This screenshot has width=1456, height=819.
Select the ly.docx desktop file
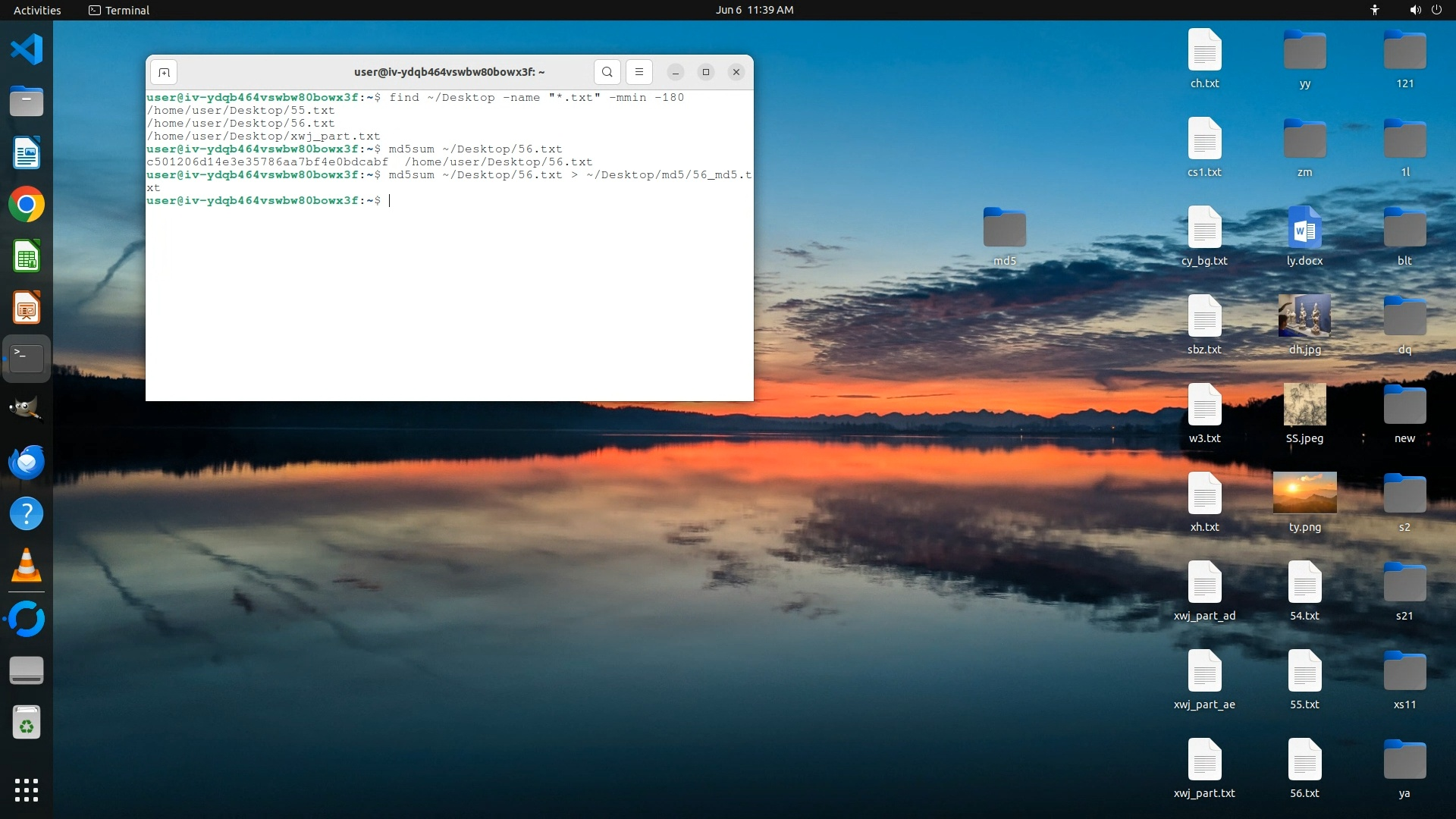(1304, 228)
